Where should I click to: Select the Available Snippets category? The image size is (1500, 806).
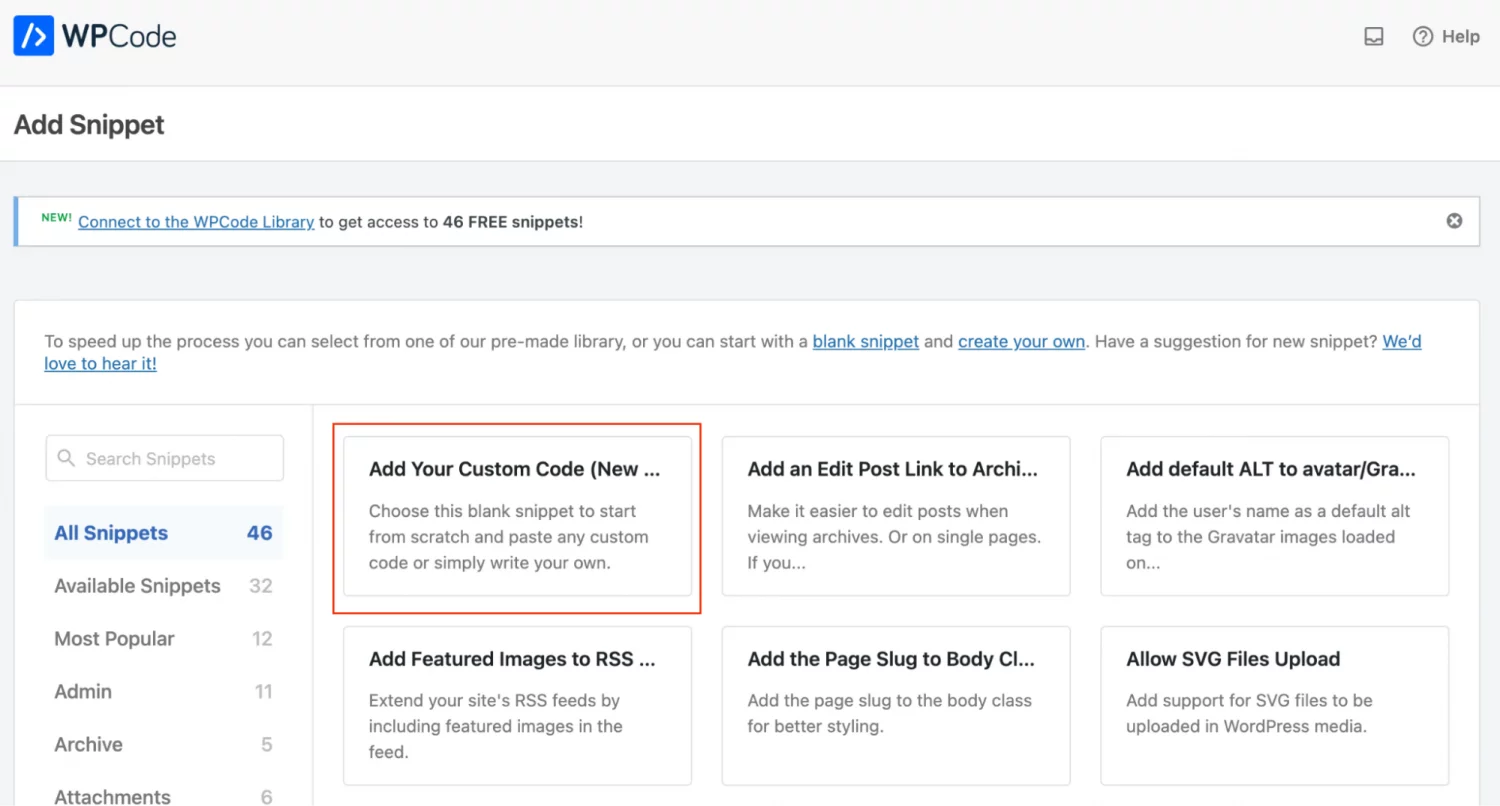point(164,586)
